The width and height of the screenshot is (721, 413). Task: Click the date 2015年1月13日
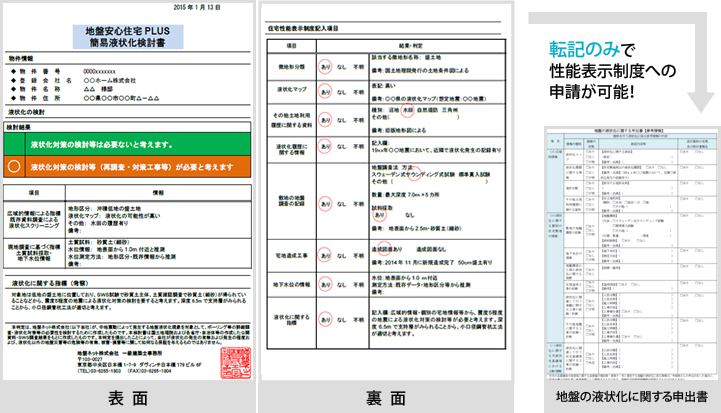click(x=197, y=7)
